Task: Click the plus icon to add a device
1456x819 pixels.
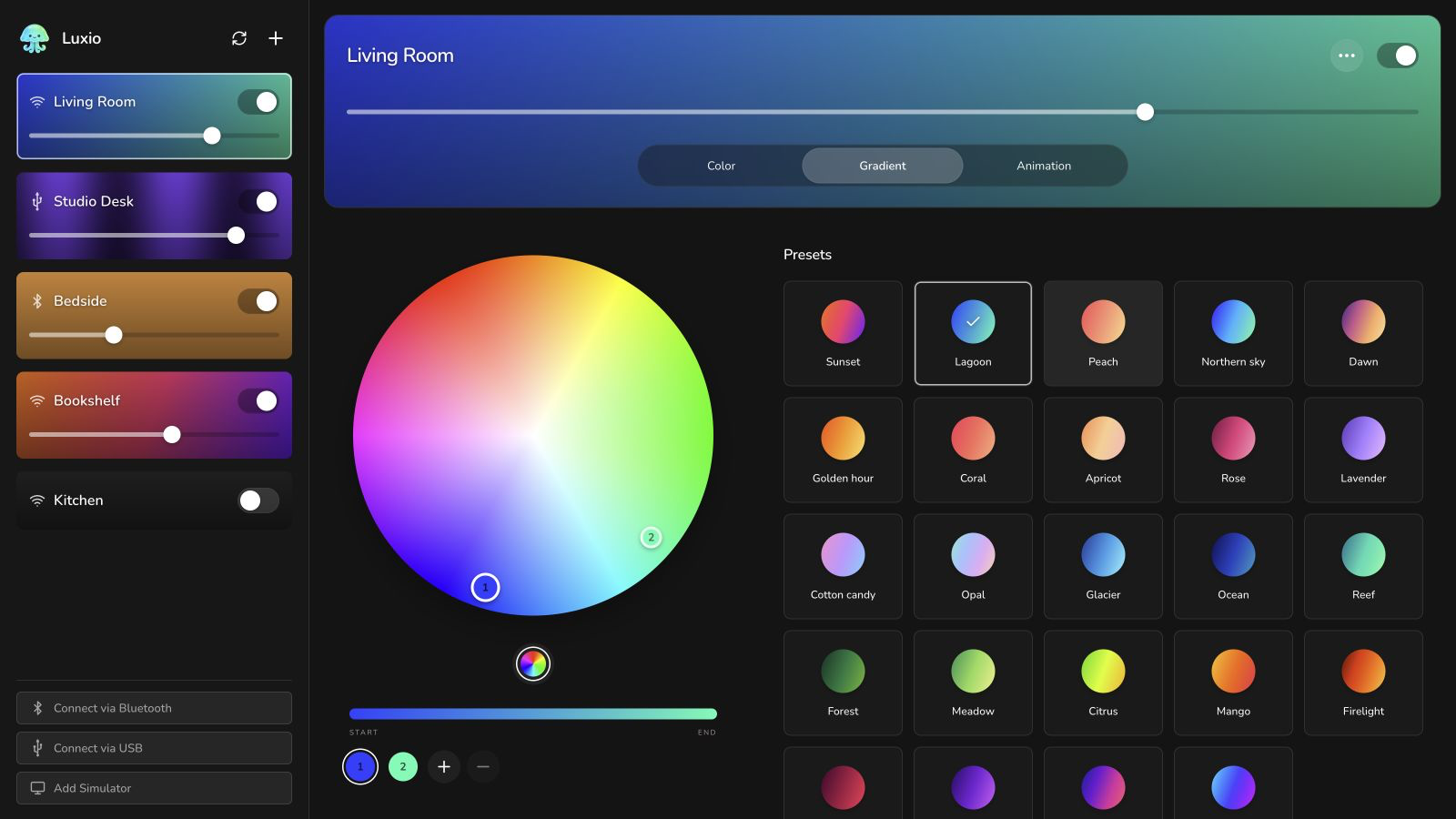Action: coord(276,38)
